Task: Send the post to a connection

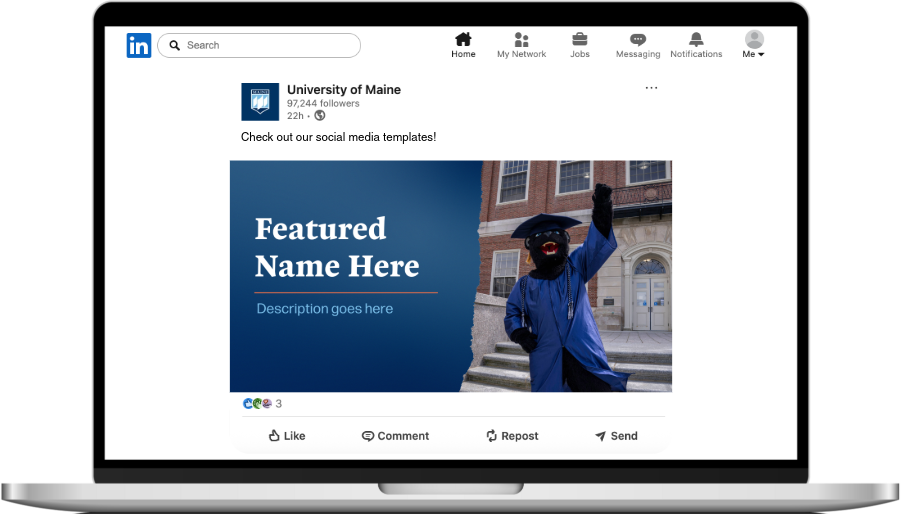Action: pos(616,436)
